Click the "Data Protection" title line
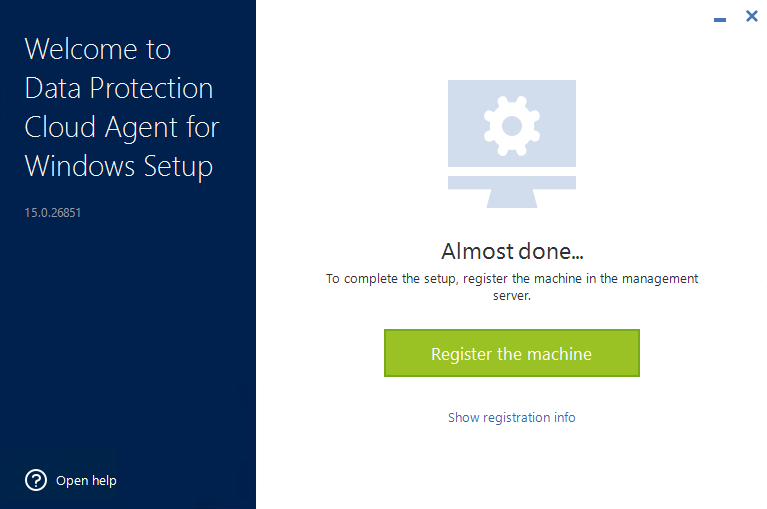 [x=119, y=88]
